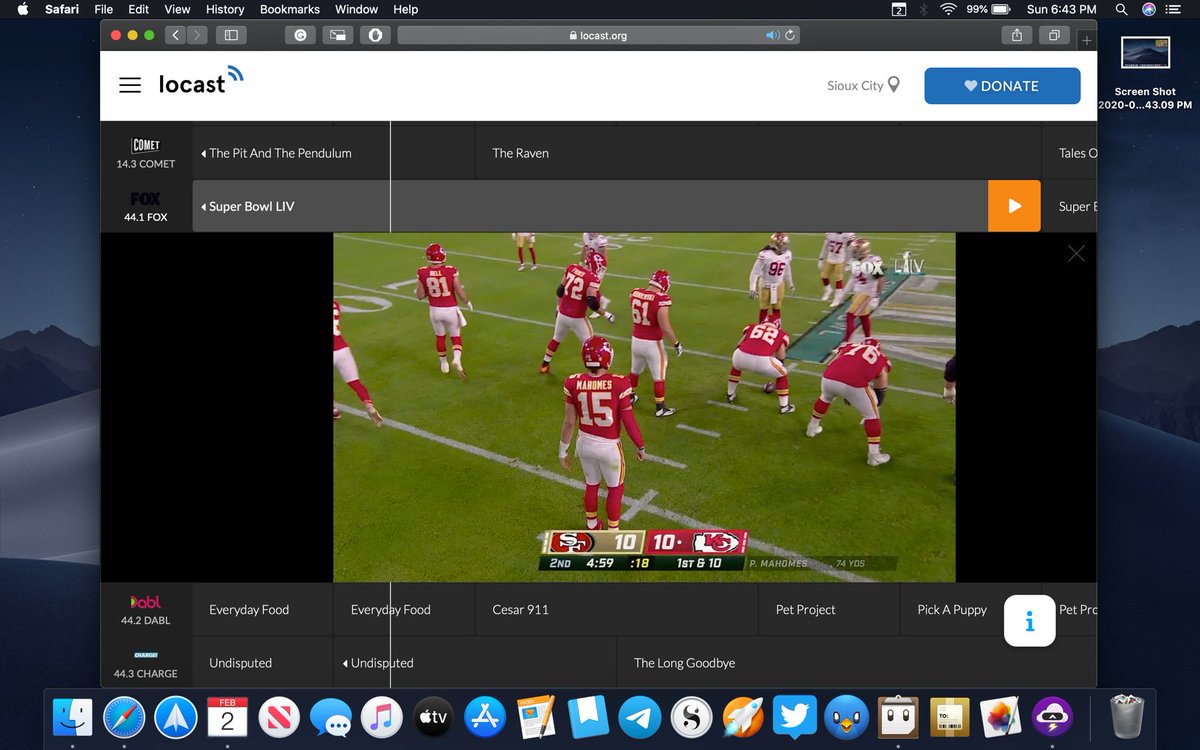This screenshot has width=1200, height=750.
Task: Click the picture-in-picture extension icon
Action: click(x=338, y=35)
